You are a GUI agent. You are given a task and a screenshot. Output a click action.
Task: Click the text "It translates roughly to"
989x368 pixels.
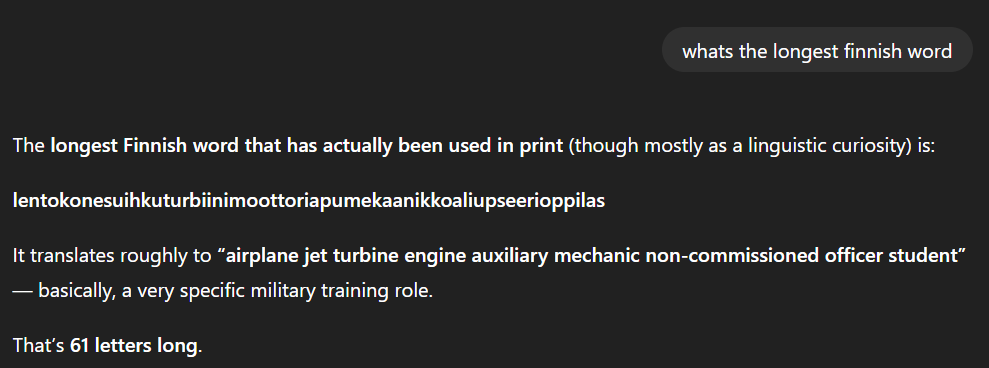112,256
